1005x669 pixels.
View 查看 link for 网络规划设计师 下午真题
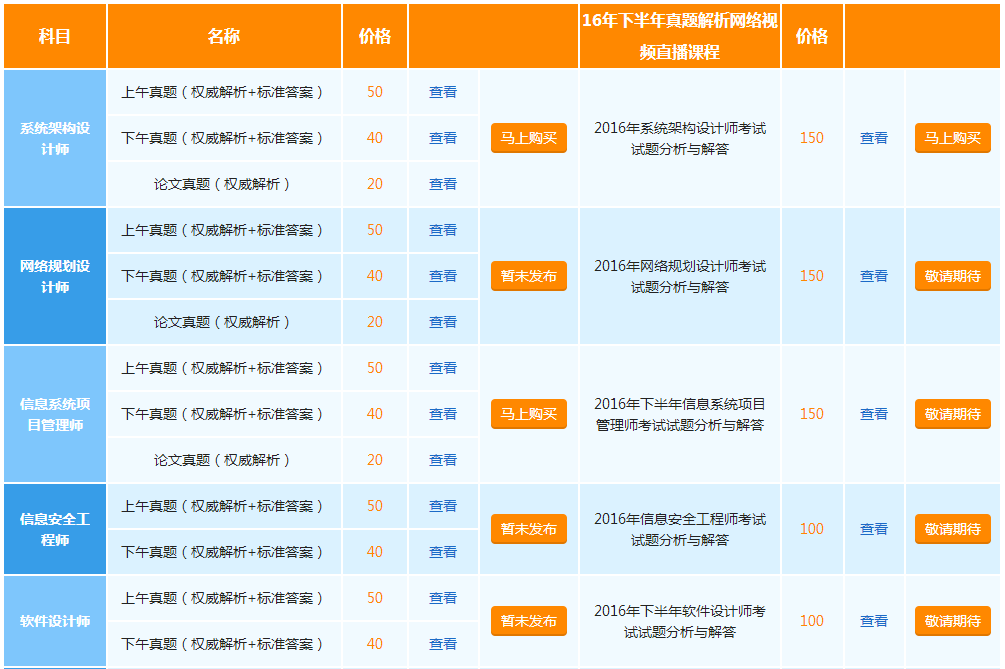[443, 276]
